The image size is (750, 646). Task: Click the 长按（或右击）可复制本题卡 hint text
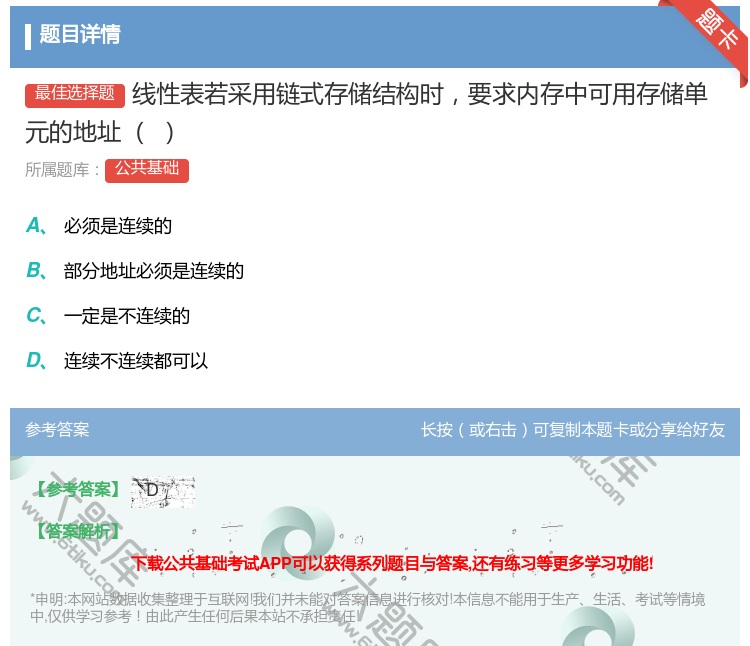573,429
